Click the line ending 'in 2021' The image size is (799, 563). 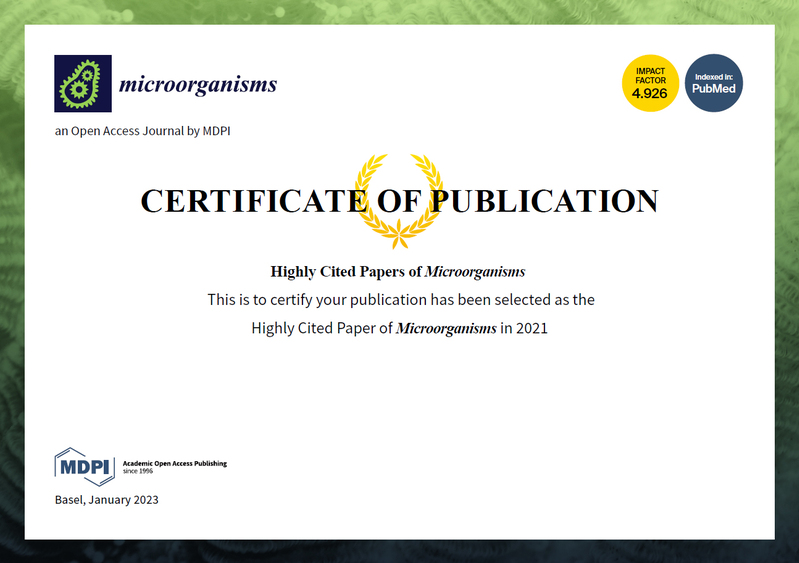[400, 328]
